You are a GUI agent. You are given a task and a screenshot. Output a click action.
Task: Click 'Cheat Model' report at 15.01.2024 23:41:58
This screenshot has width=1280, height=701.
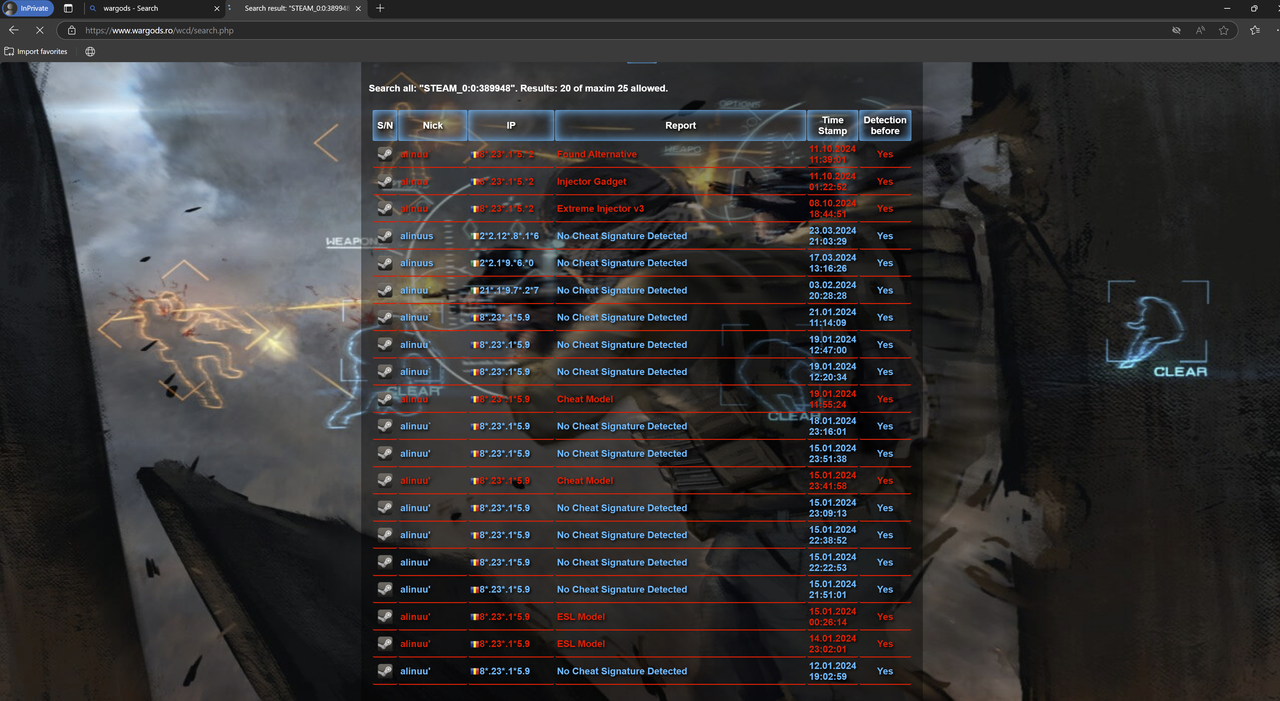585,480
